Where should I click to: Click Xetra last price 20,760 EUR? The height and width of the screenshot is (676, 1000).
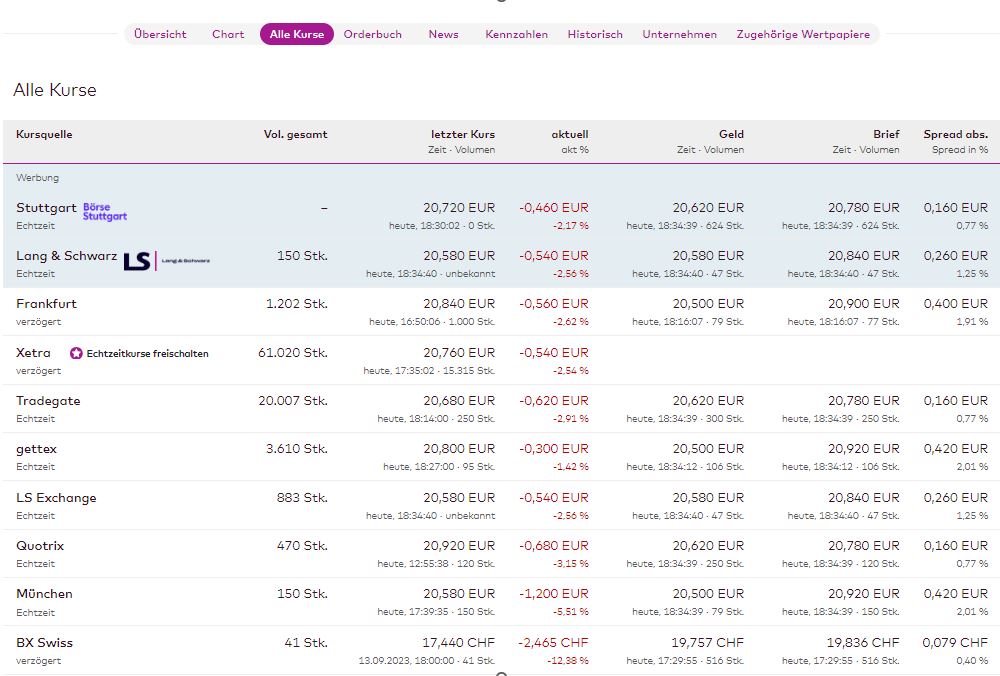tap(459, 353)
